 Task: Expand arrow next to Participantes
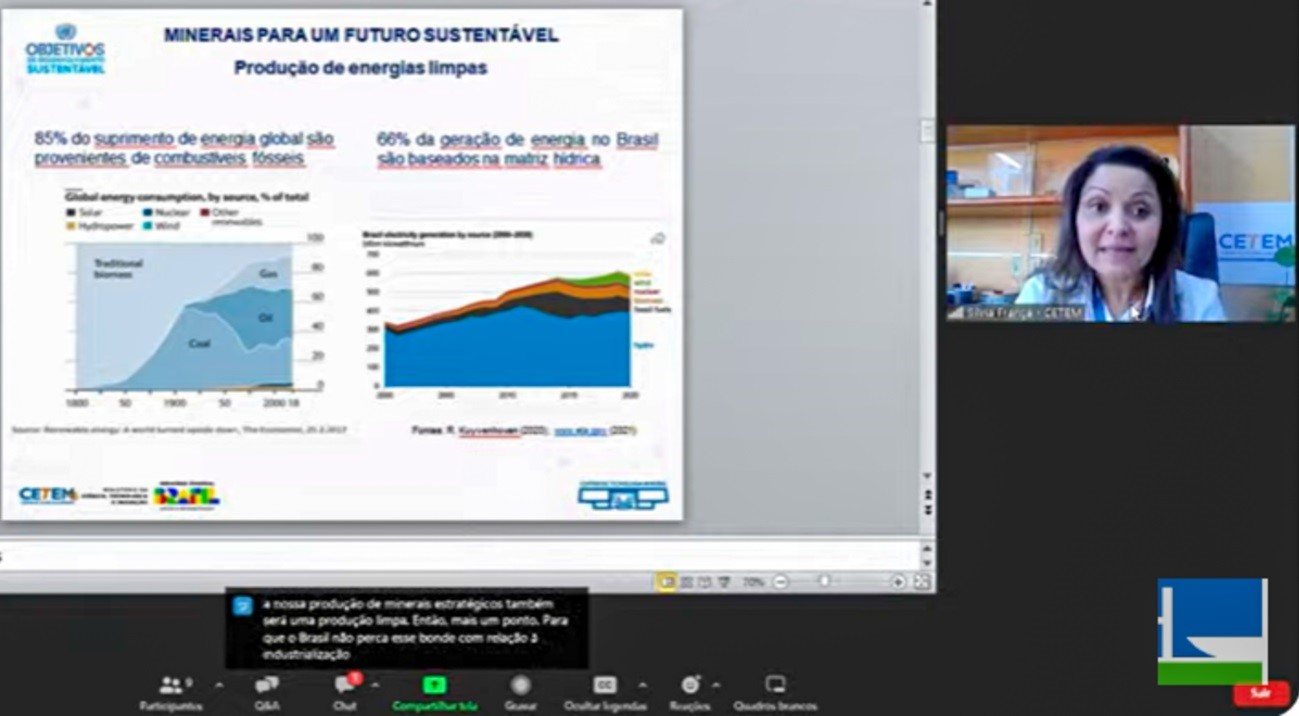point(218,685)
